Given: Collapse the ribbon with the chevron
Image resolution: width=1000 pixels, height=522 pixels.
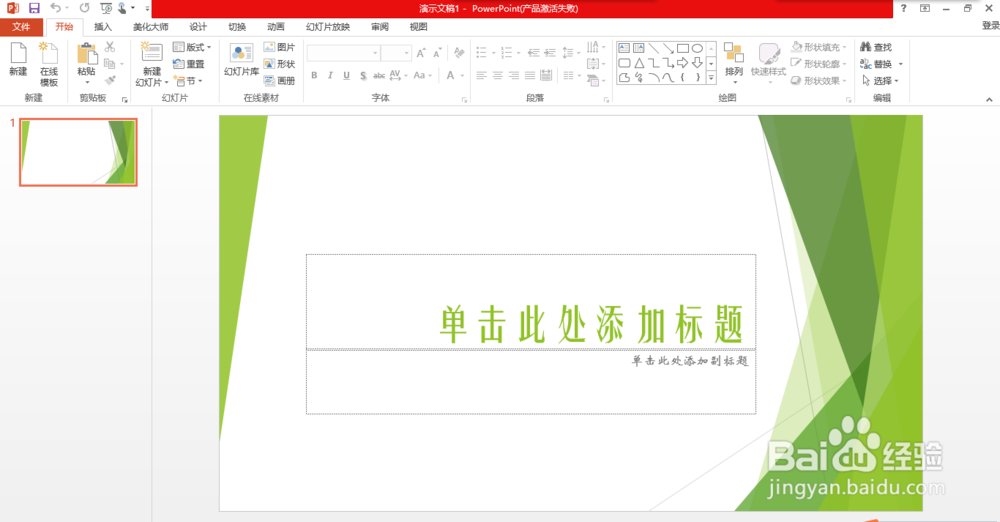Looking at the screenshot, I should [x=989, y=99].
